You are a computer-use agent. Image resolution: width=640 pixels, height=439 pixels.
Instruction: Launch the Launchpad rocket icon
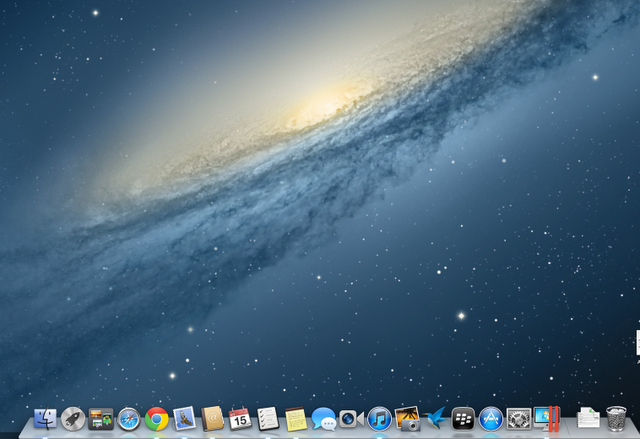tap(73, 419)
